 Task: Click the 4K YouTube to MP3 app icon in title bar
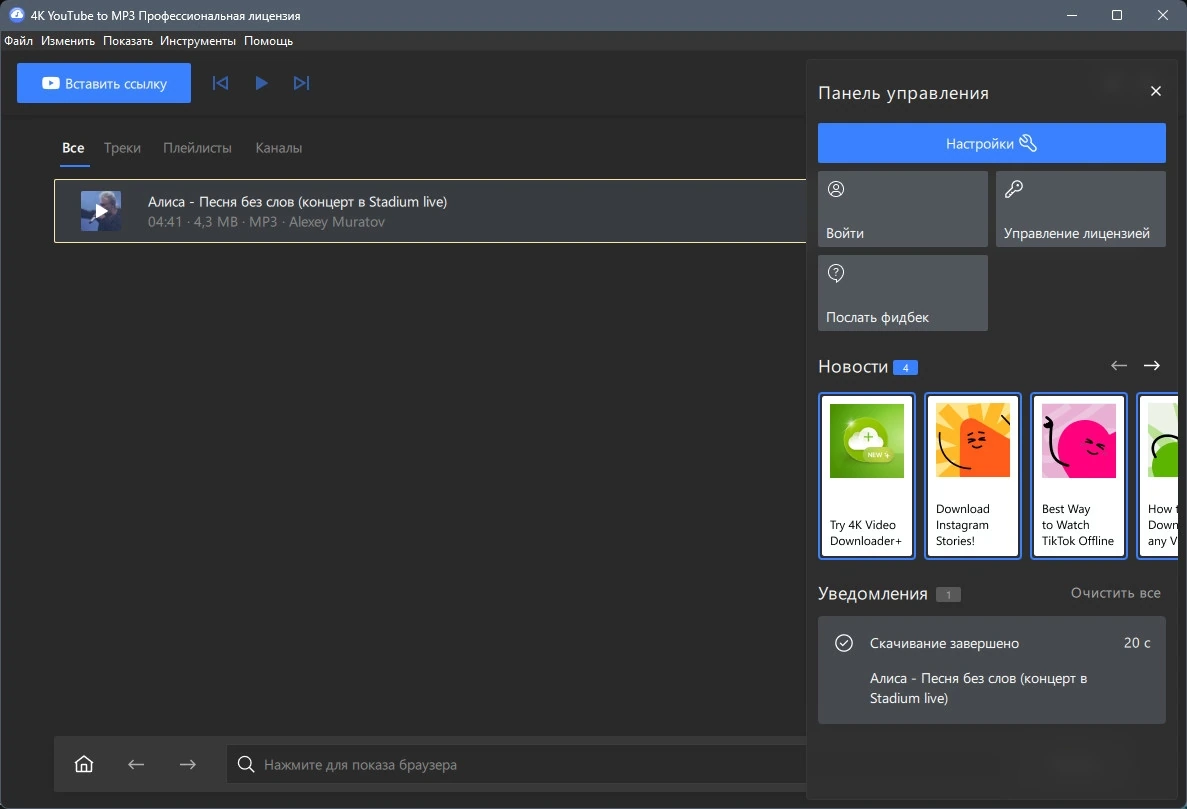click(16, 14)
